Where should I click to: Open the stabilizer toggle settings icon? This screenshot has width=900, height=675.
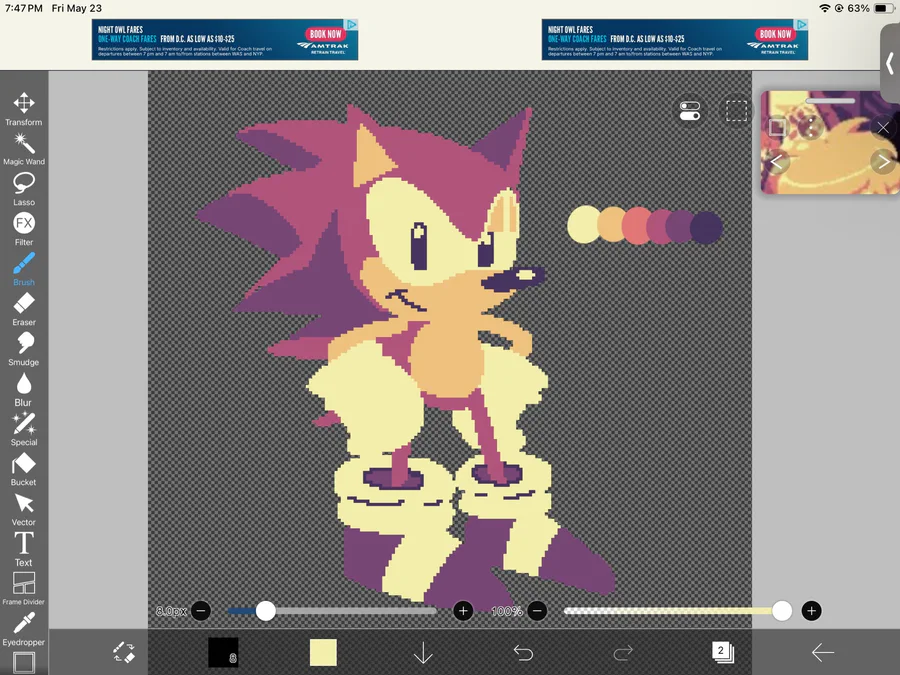click(689, 111)
